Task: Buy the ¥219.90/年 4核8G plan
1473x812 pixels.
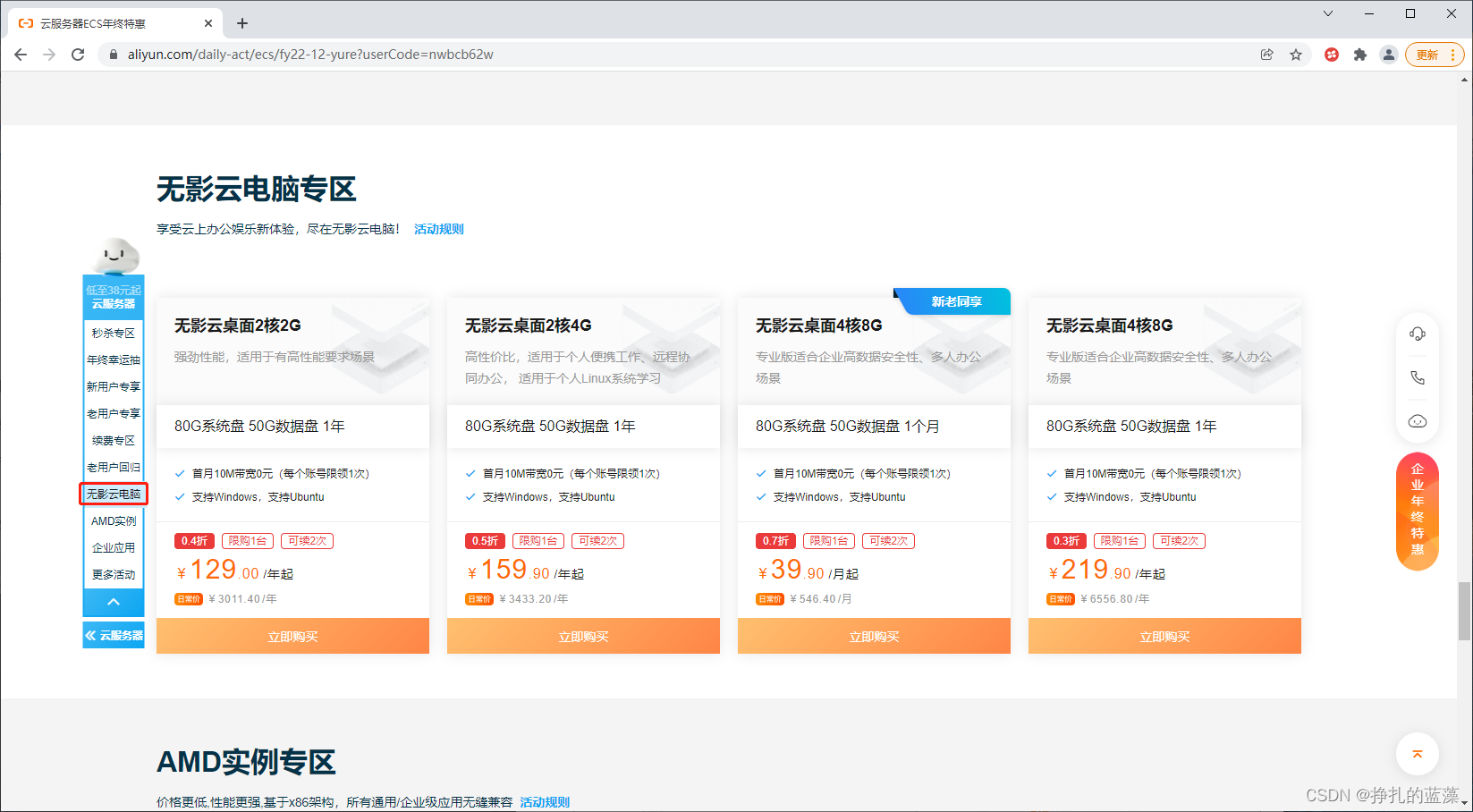Action: click(1164, 636)
